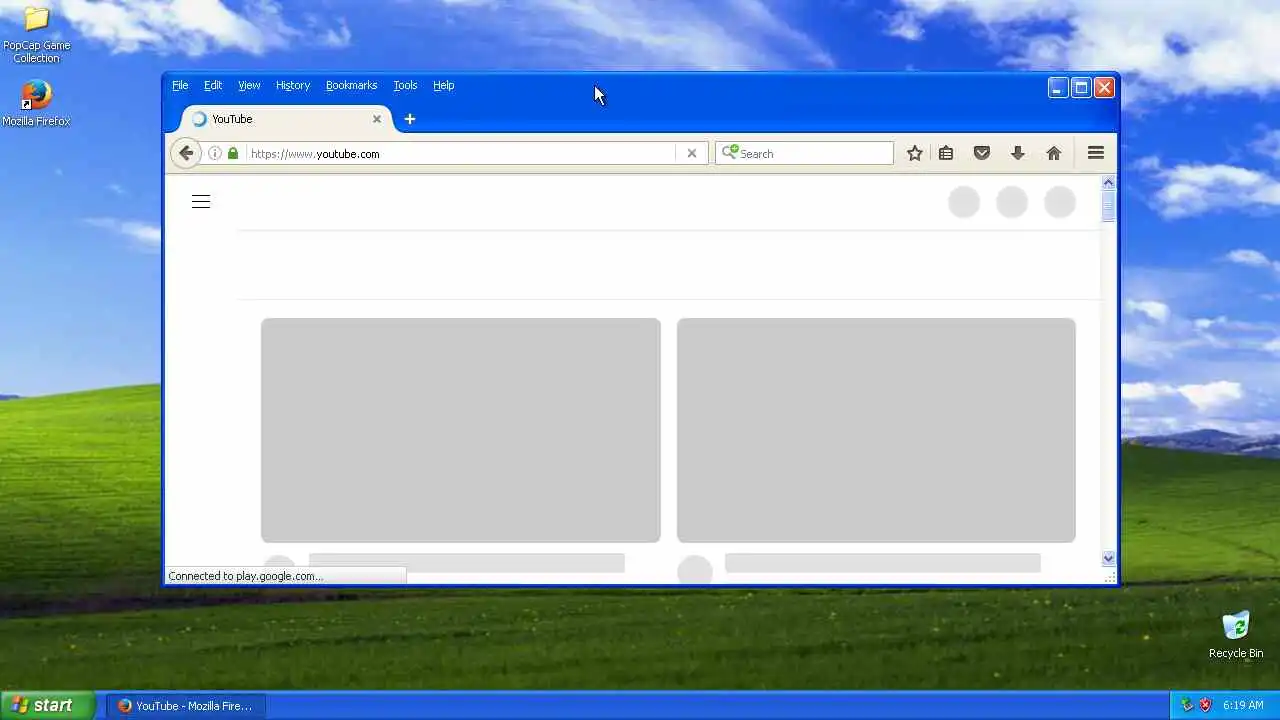This screenshot has height=720, width=1280.
Task: Click the vertical scrollbar thumb
Action: pos(1108,206)
